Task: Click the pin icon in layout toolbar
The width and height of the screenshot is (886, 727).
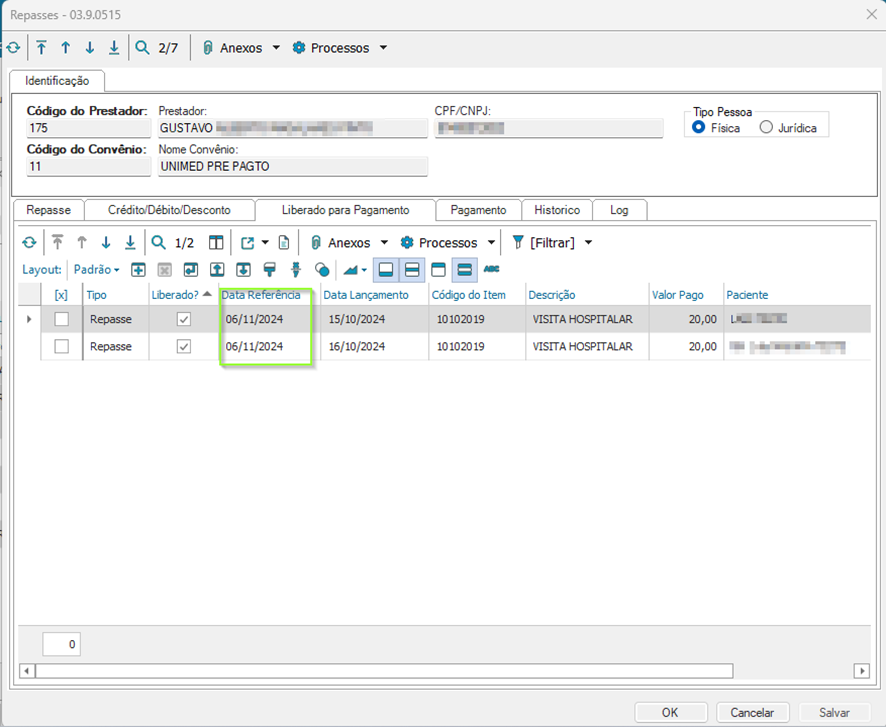Action: pyautogui.click(x=296, y=269)
